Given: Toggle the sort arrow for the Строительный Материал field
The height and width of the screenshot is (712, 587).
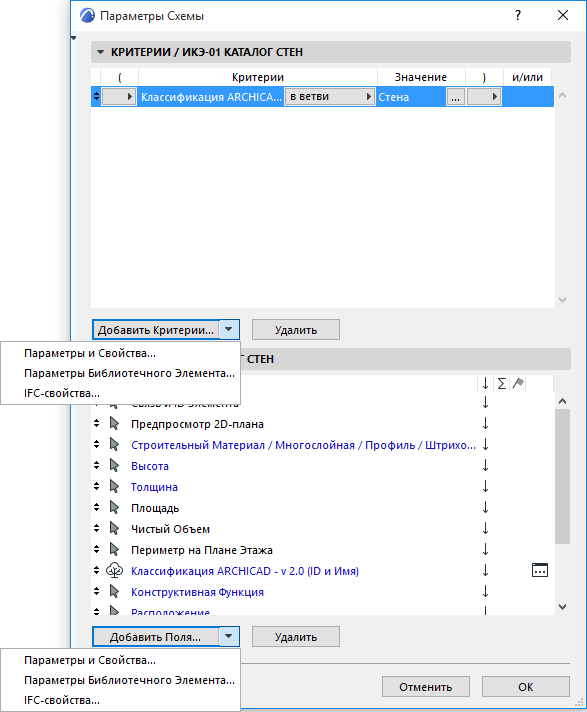Looking at the screenshot, I should click(x=485, y=445).
